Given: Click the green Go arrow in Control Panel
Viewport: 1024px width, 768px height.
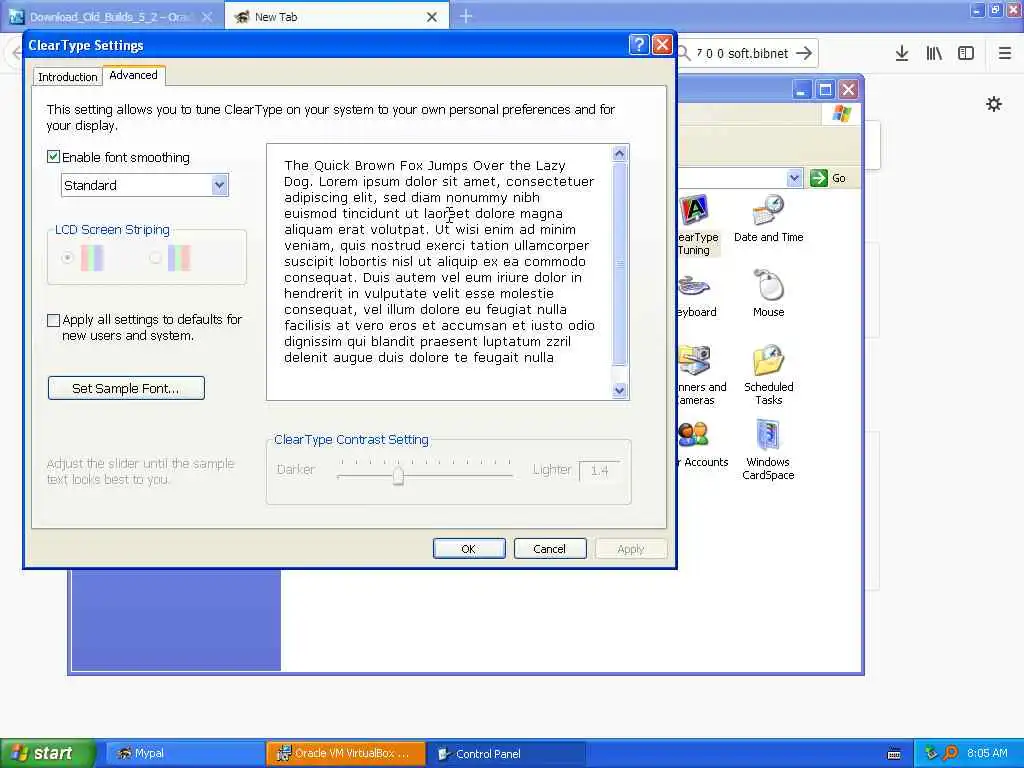Looking at the screenshot, I should pyautogui.click(x=818, y=178).
